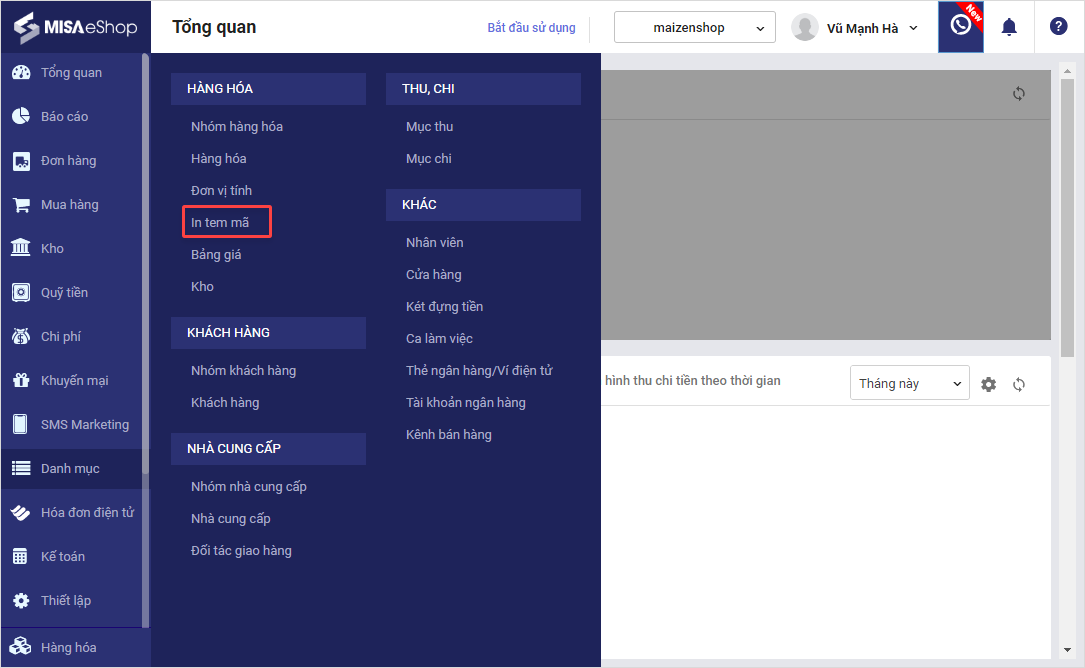Select In tem mã menu item
The height and width of the screenshot is (668, 1085).
(220, 222)
